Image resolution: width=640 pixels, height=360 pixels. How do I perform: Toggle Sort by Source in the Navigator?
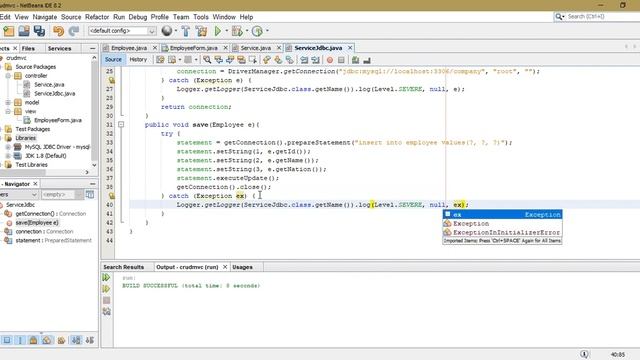90,340
